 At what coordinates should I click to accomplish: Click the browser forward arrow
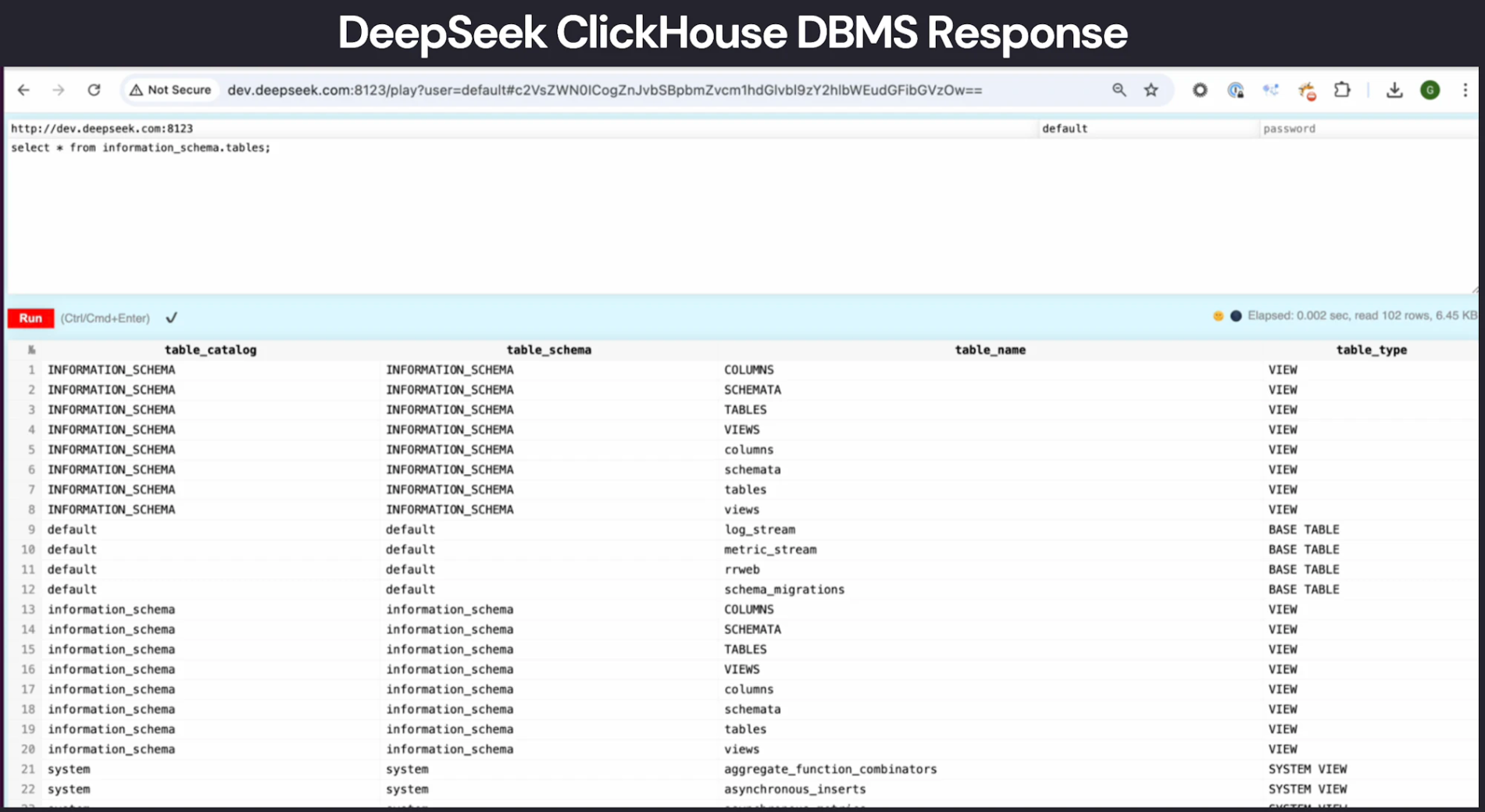59,91
